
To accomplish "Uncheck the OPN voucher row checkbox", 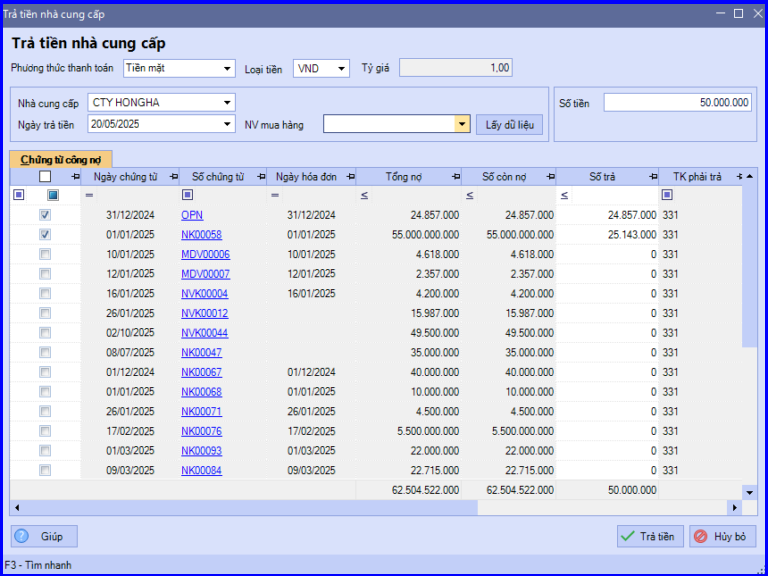I will [x=45, y=215].
